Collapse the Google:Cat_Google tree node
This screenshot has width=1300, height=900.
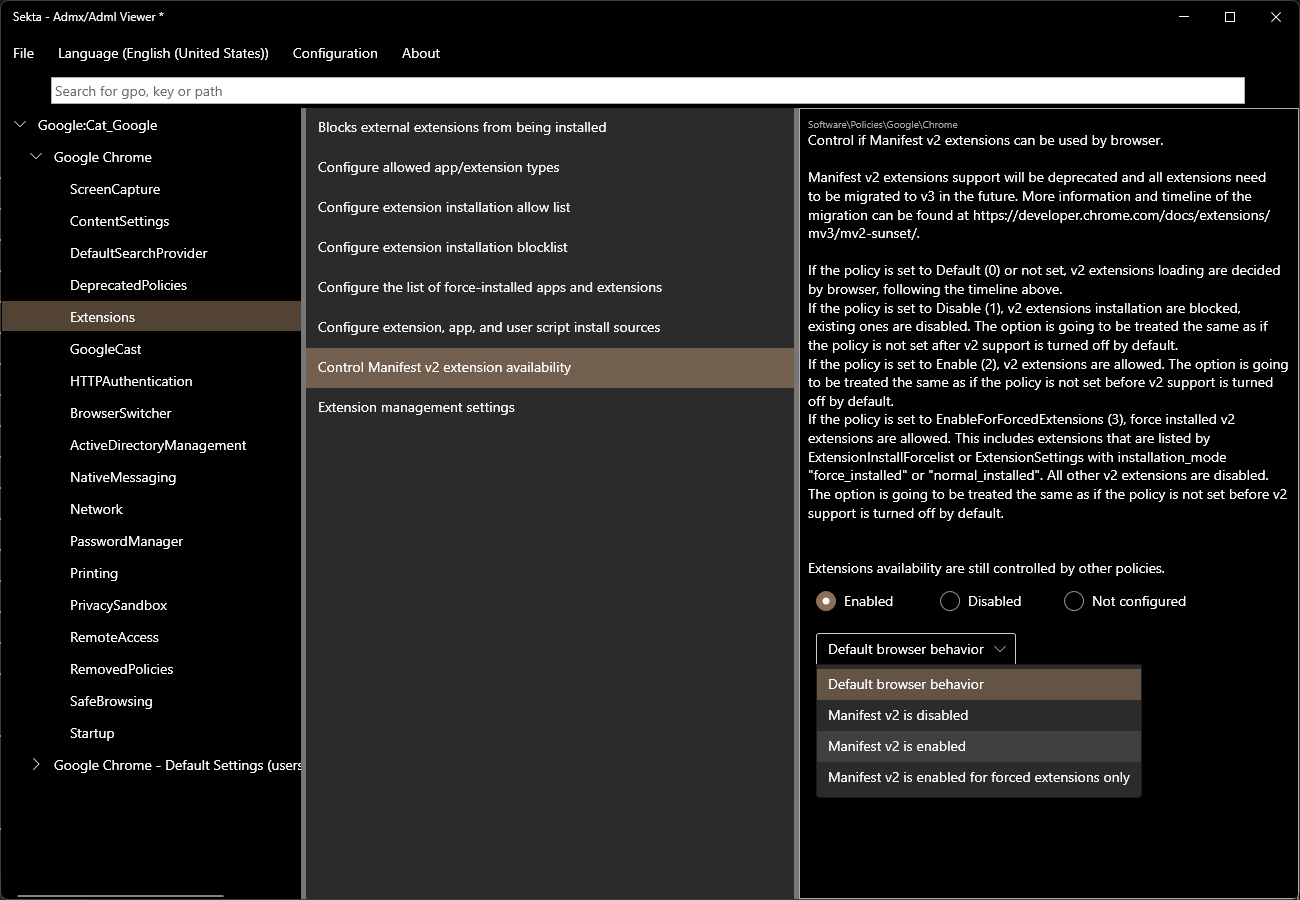[x=20, y=125]
